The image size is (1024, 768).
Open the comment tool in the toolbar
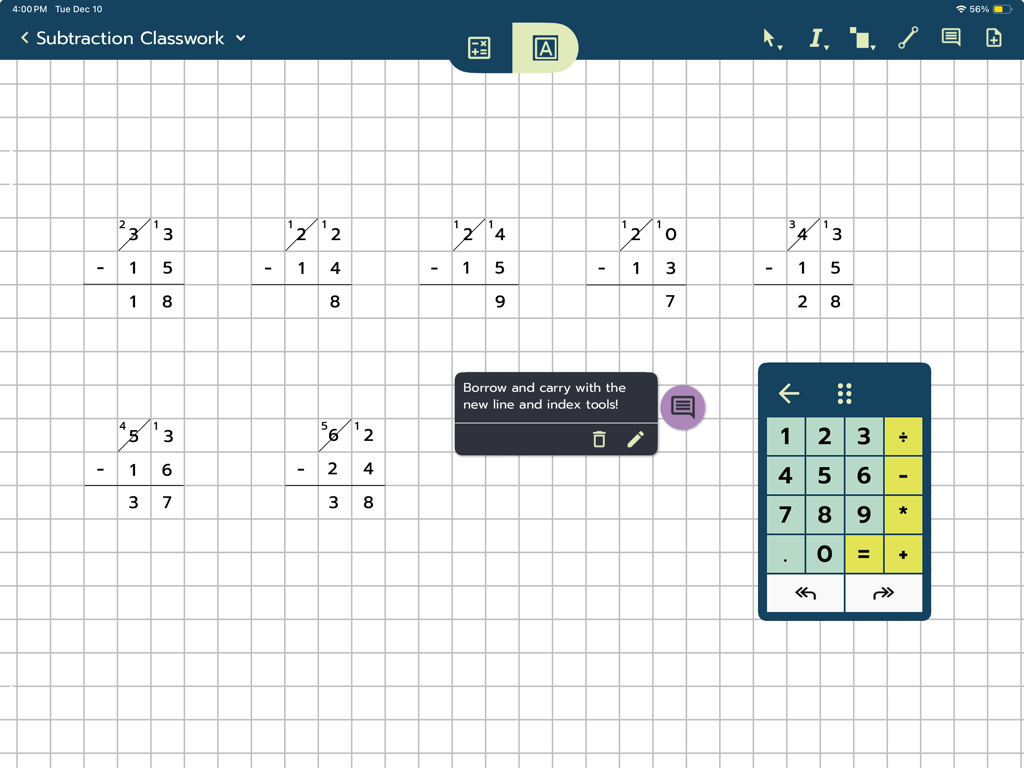pyautogui.click(x=949, y=37)
